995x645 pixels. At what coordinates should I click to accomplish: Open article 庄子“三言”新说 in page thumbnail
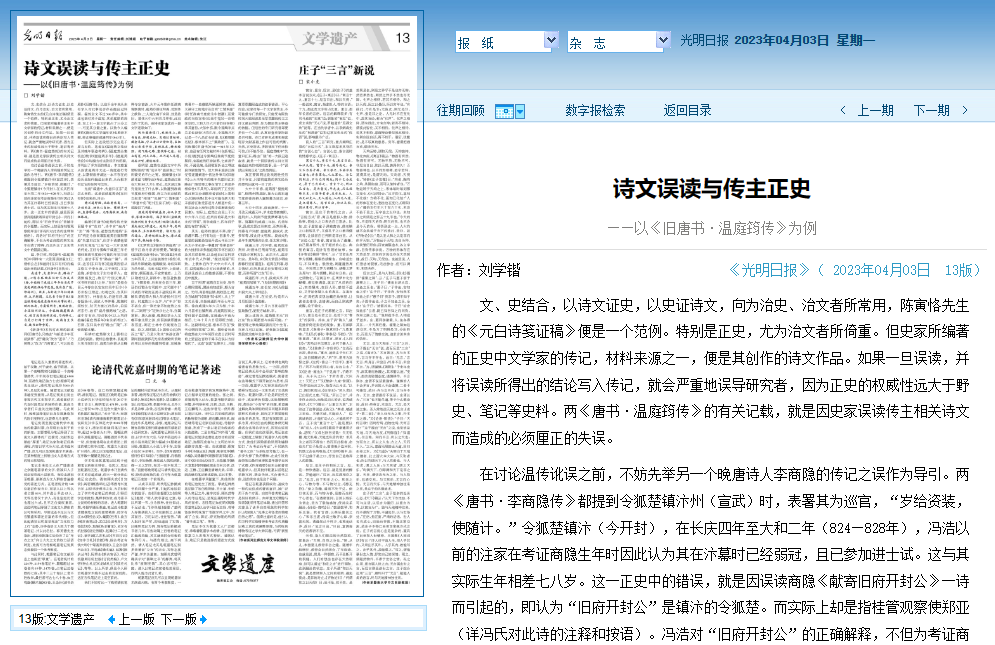point(336,70)
